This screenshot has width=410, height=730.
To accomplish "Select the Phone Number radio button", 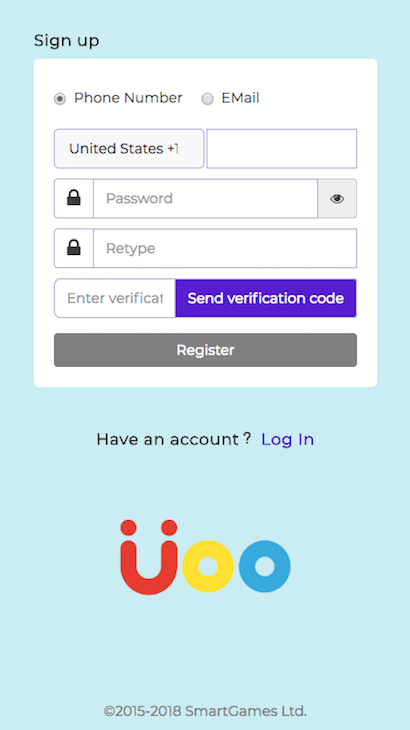I will click(x=60, y=99).
